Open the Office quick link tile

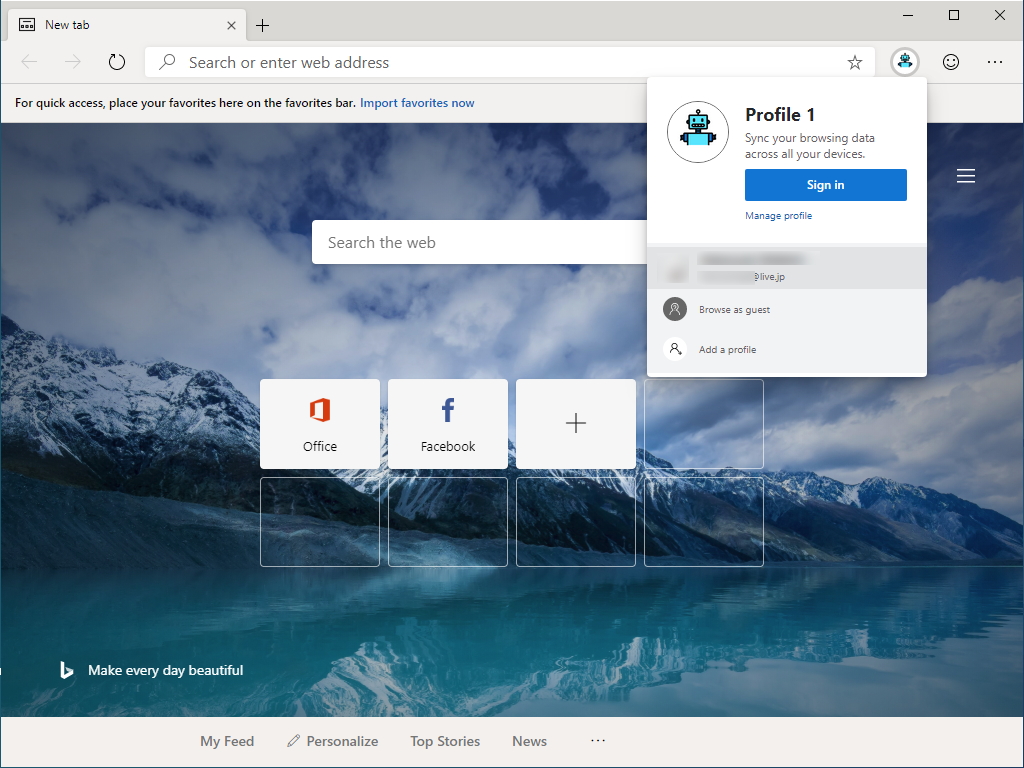(x=319, y=423)
